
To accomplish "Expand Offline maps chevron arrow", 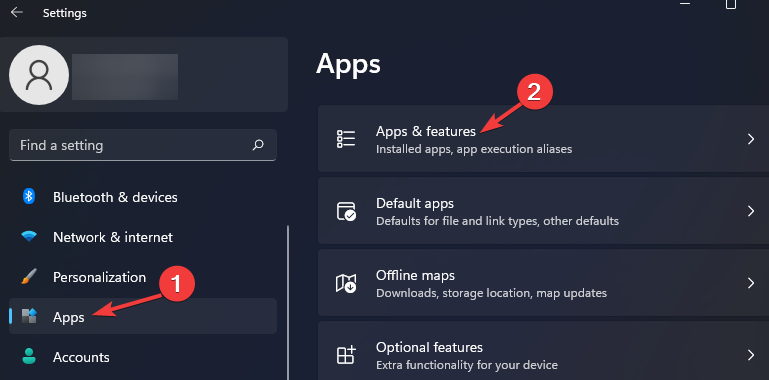I will [750, 283].
